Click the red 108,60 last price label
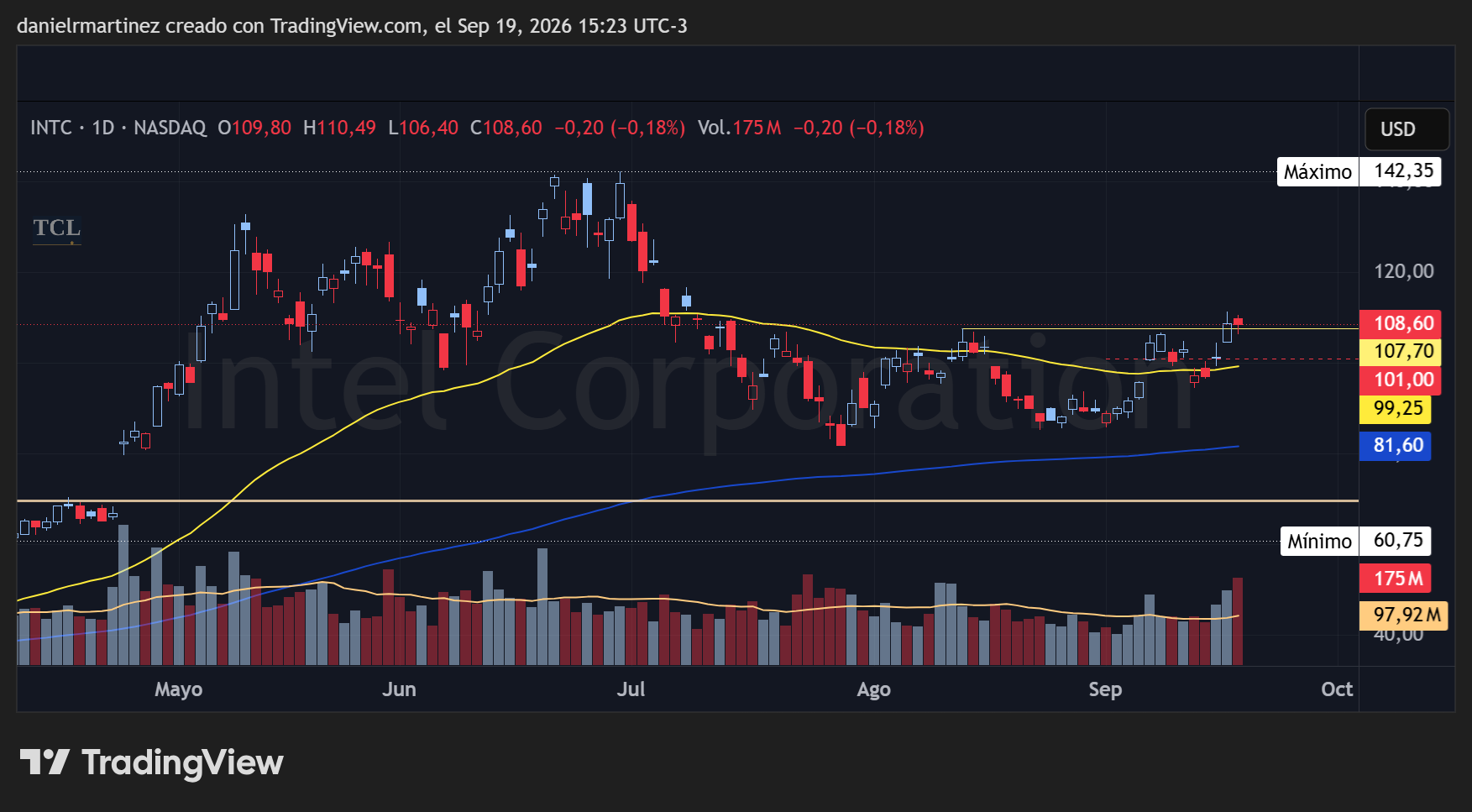This screenshot has height=812, width=1472. [1401, 323]
